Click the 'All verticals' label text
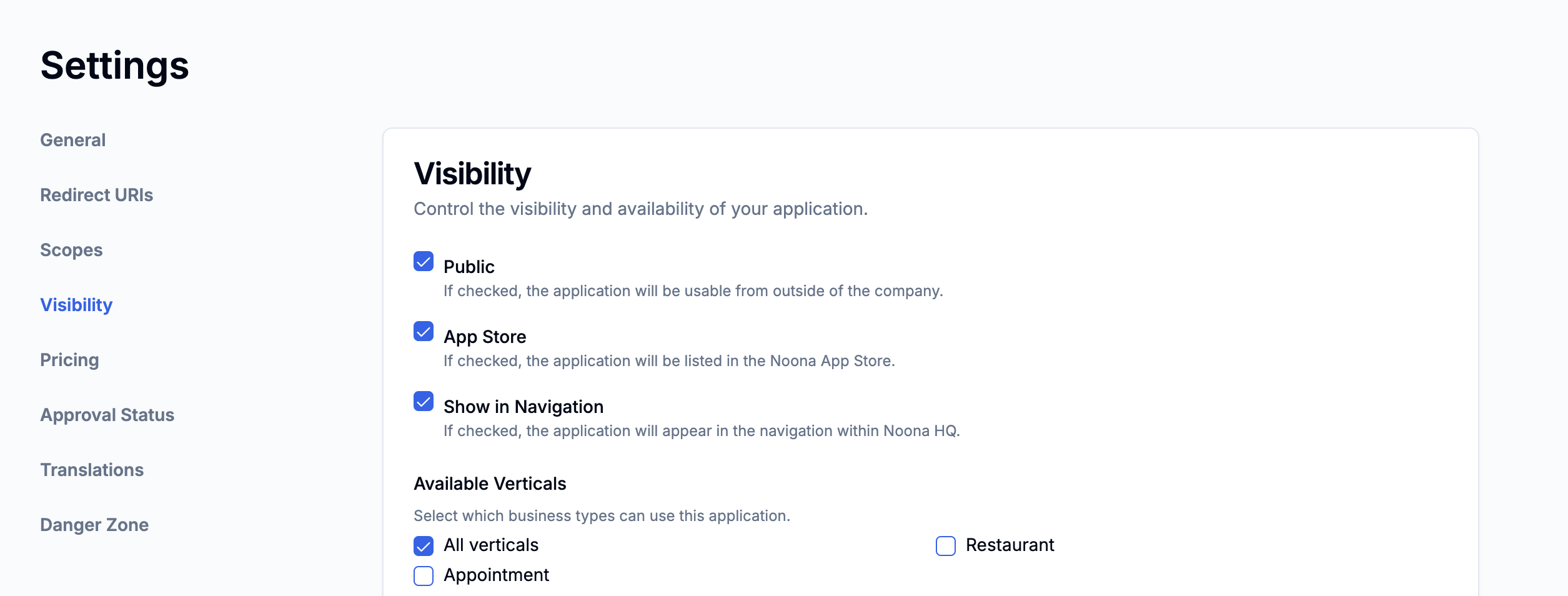 pyautogui.click(x=491, y=545)
